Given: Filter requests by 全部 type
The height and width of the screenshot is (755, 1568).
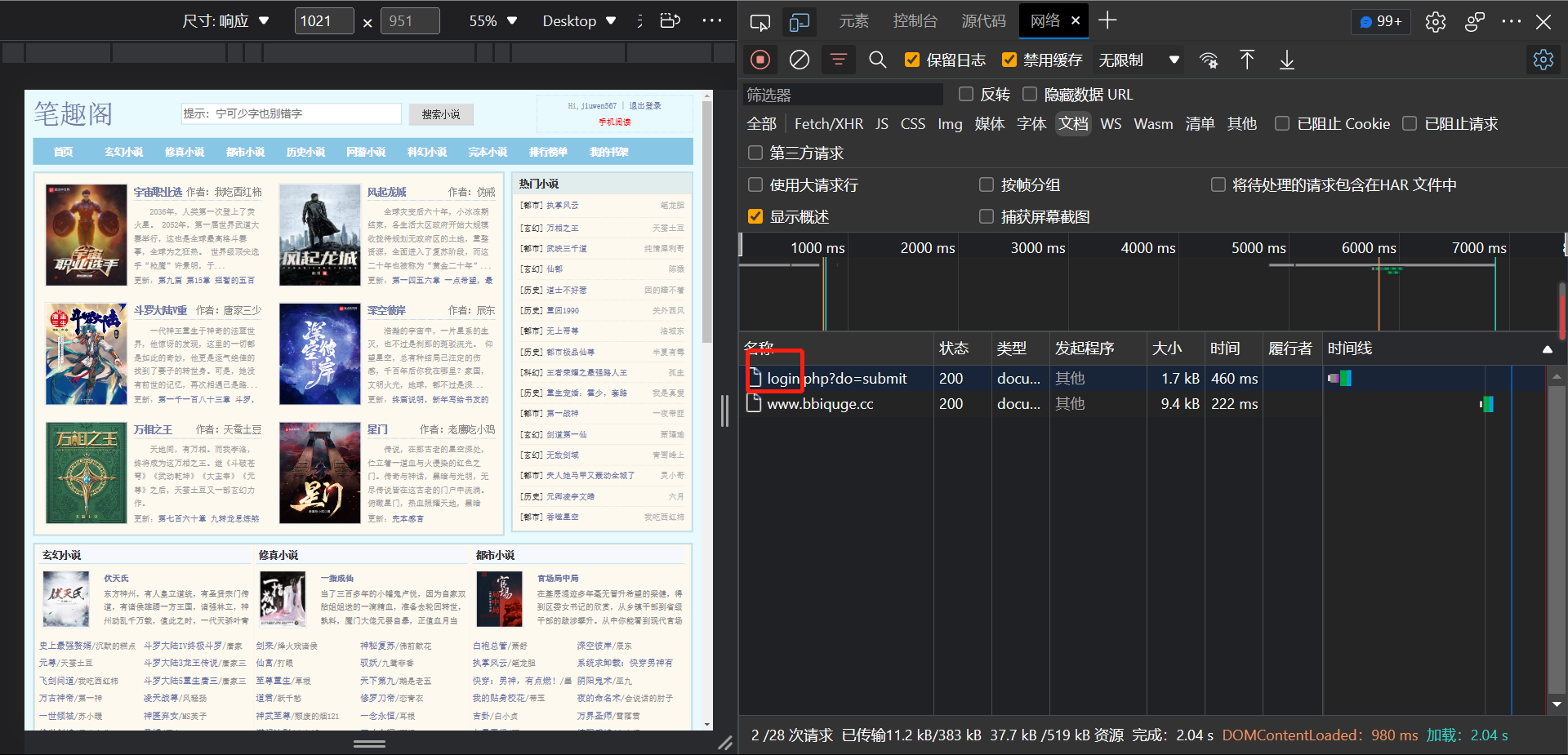Looking at the screenshot, I should [x=762, y=123].
